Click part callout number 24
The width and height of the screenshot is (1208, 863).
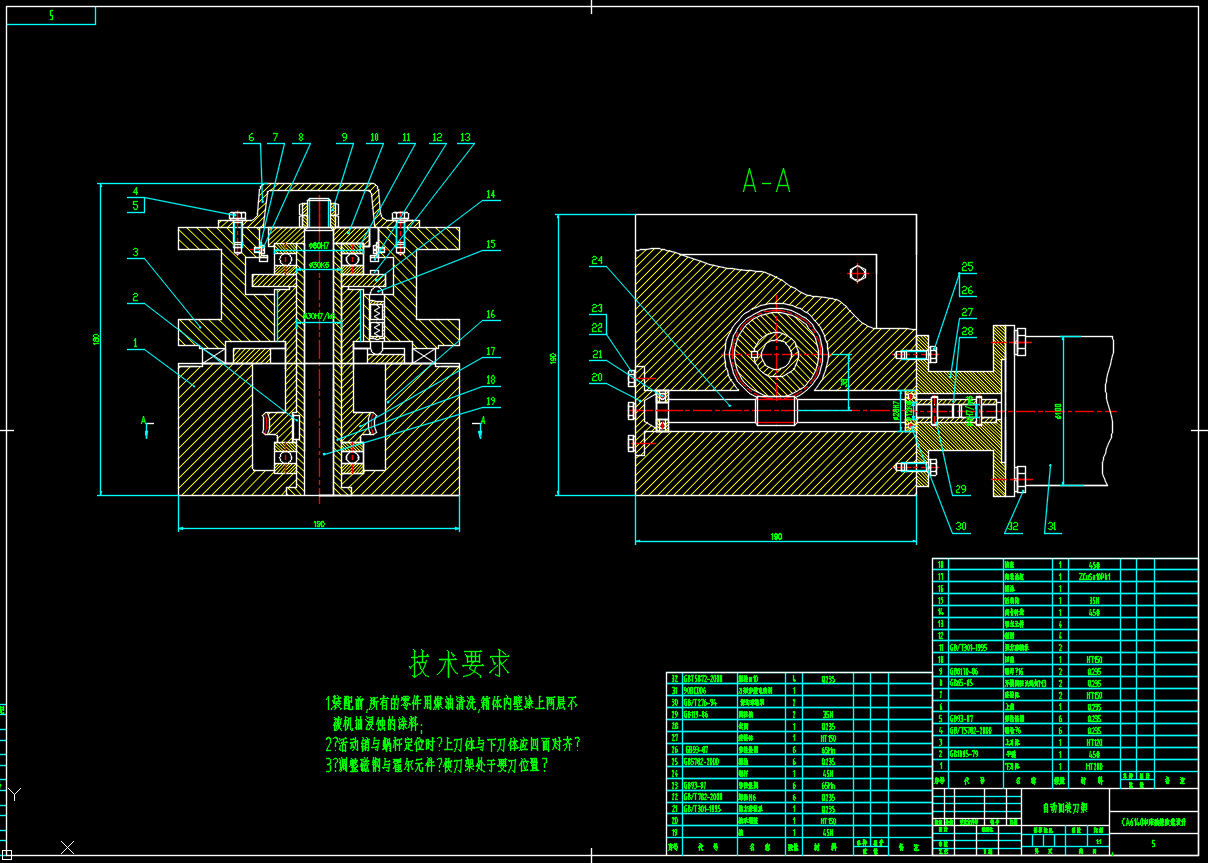597,261
